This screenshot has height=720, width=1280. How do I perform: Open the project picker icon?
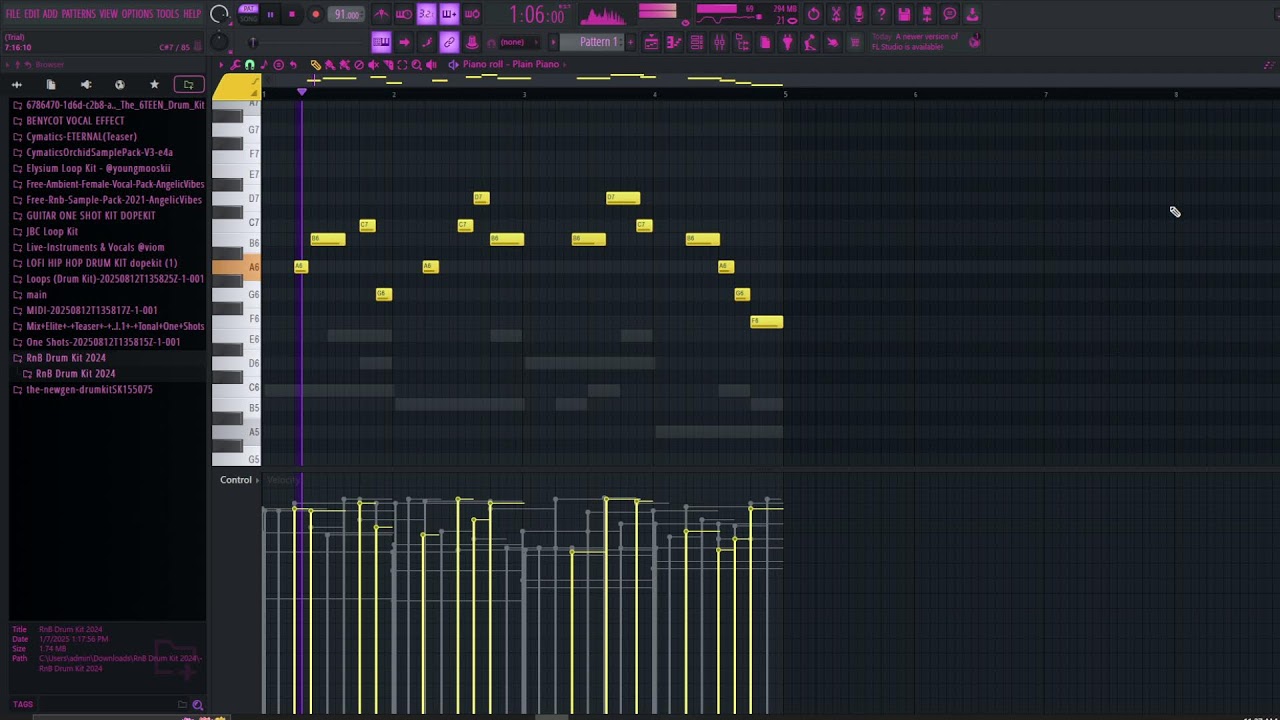765,42
